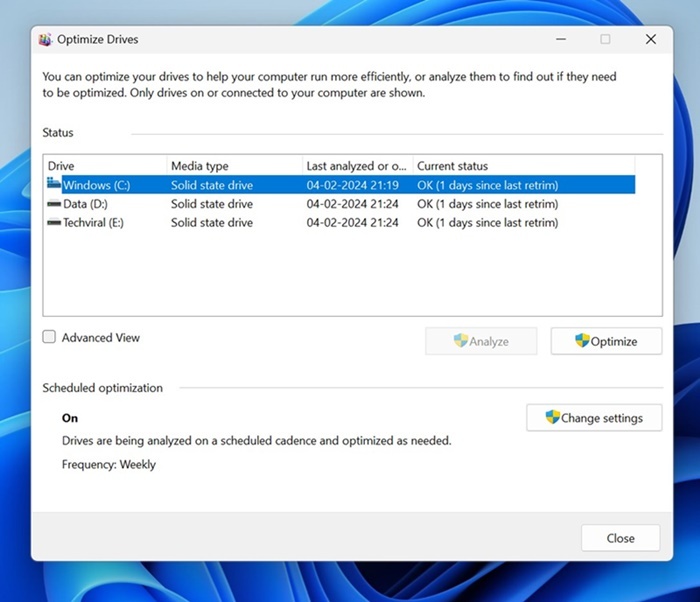The height and width of the screenshot is (602, 700).
Task: Click Techviral (E:) OK retrim status cell
Action: tap(488, 222)
